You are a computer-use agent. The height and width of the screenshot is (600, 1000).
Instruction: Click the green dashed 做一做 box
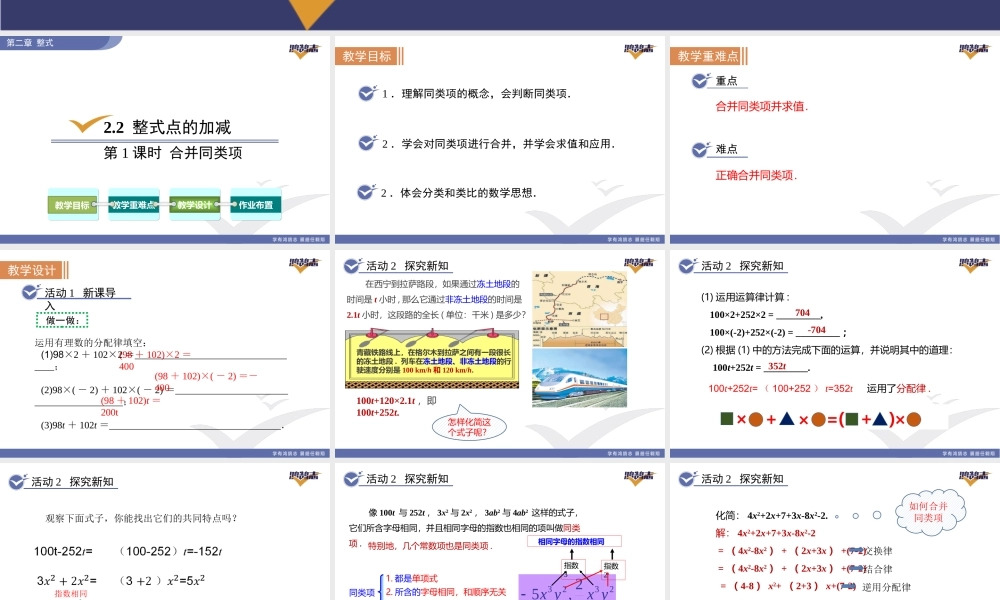click(x=62, y=320)
